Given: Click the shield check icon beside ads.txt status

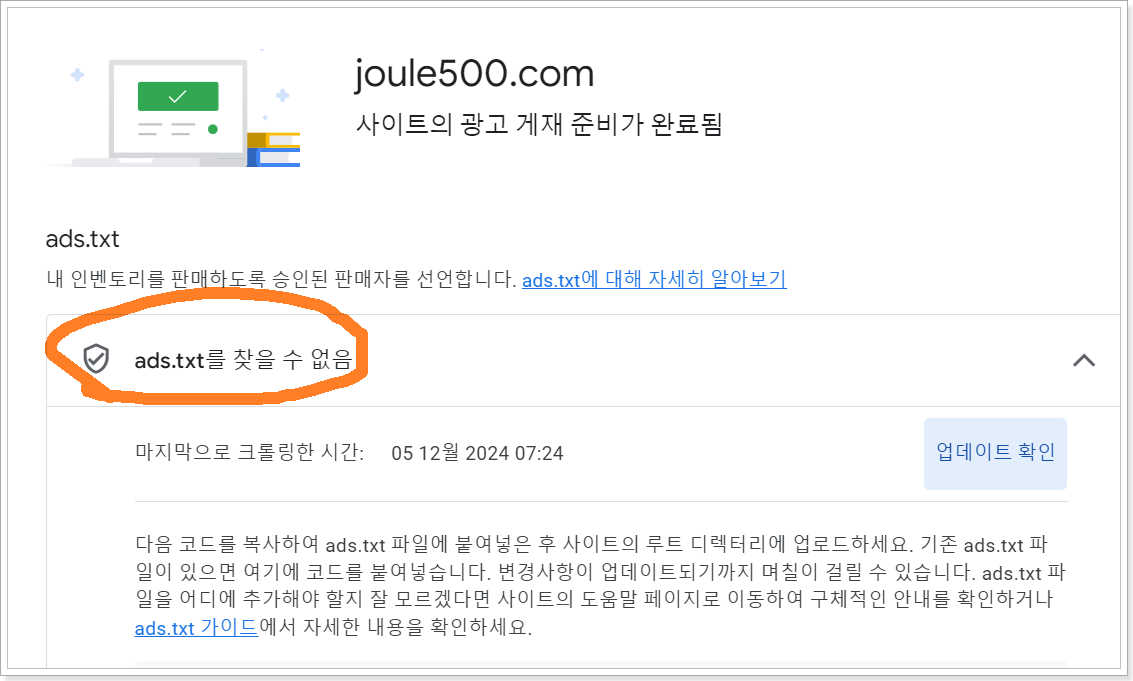Looking at the screenshot, I should [x=96, y=359].
